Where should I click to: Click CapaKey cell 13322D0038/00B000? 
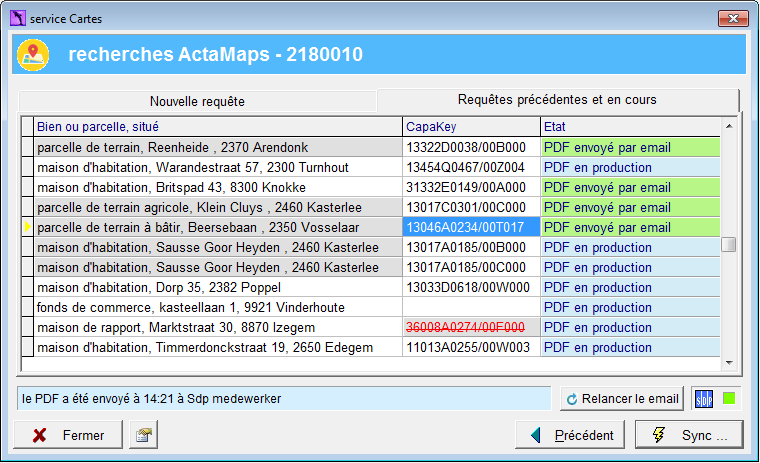[471, 147]
